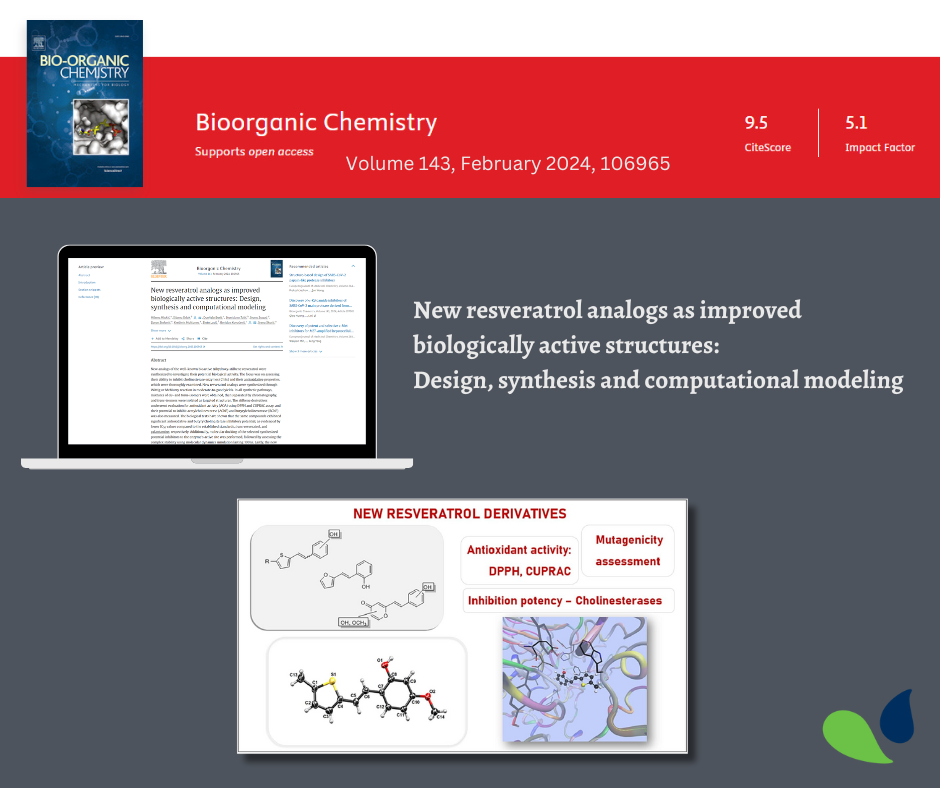Click the DOI link on laptop screen

[x=177, y=347]
